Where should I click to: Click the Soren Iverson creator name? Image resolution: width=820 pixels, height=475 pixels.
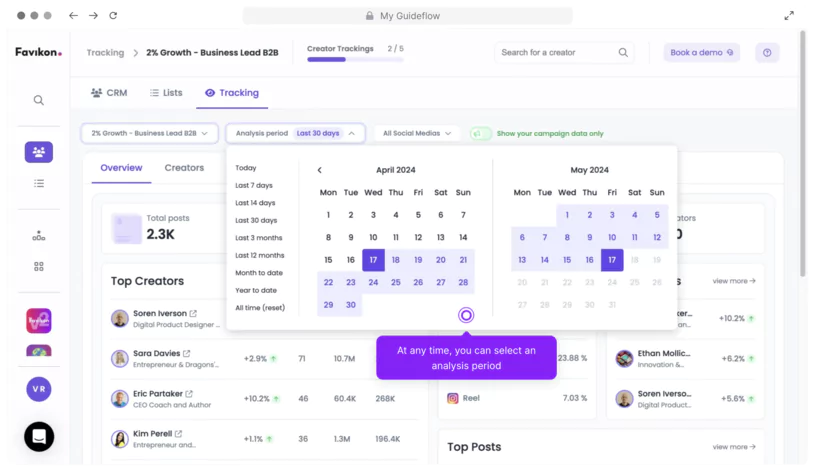click(x=160, y=313)
